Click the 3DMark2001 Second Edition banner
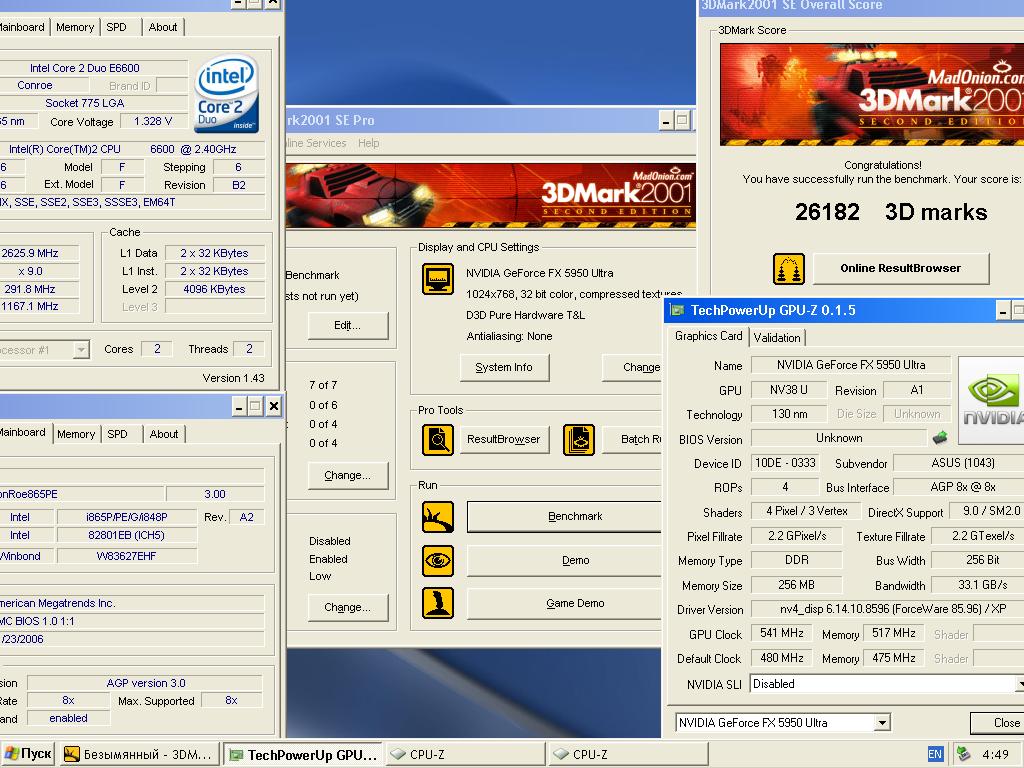This screenshot has width=1024, height=768. coord(491,195)
